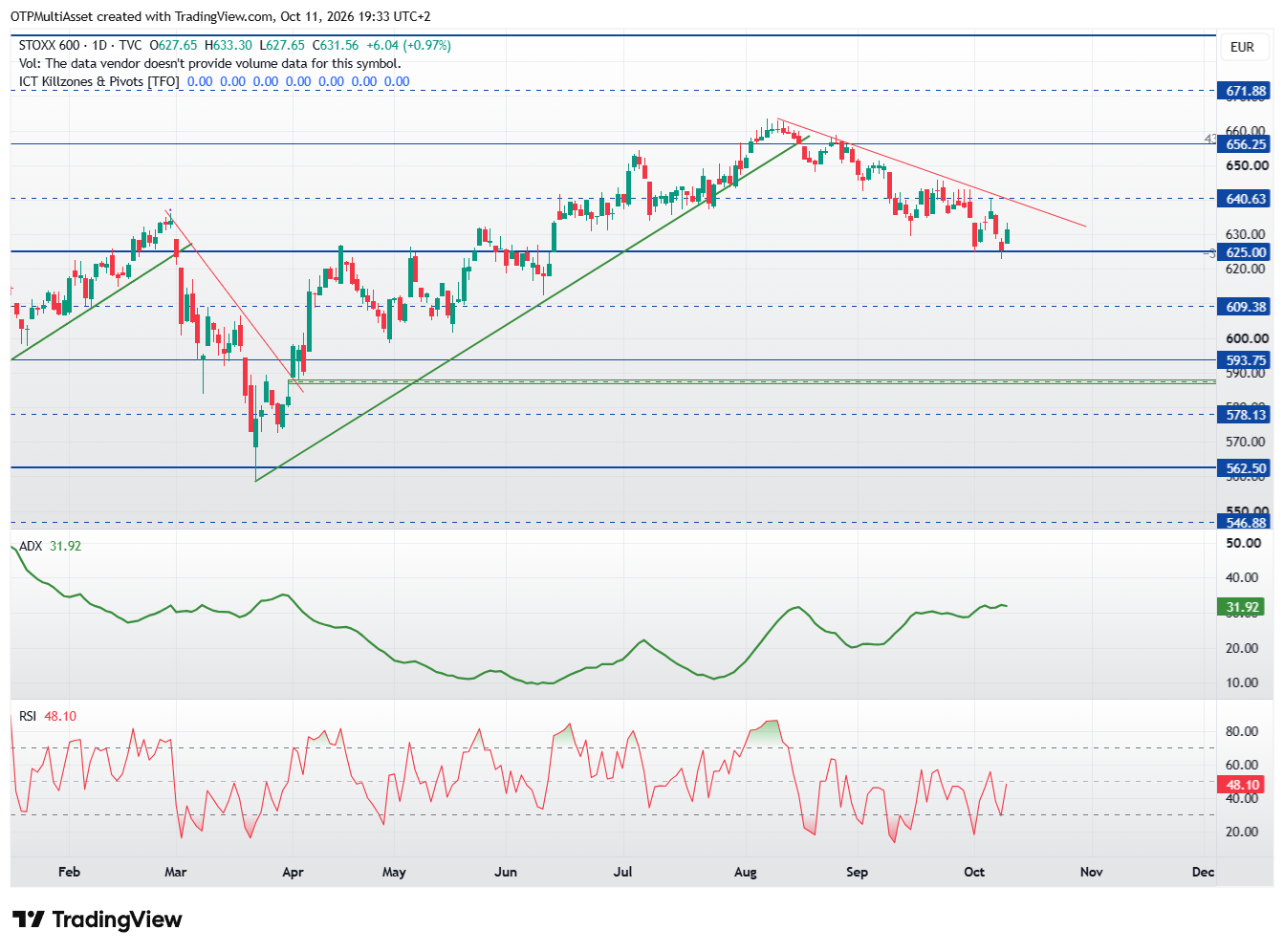Click the green ADX 31.92 value badge
This screenshot has height=952, width=1284.
point(1242,607)
